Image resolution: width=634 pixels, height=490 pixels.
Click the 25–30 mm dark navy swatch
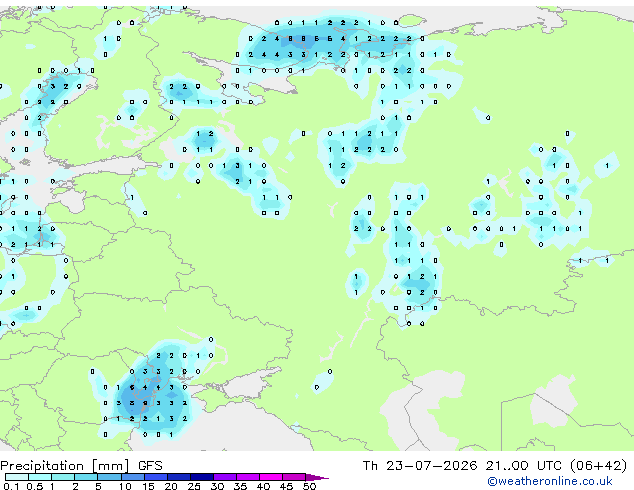pos(202,477)
